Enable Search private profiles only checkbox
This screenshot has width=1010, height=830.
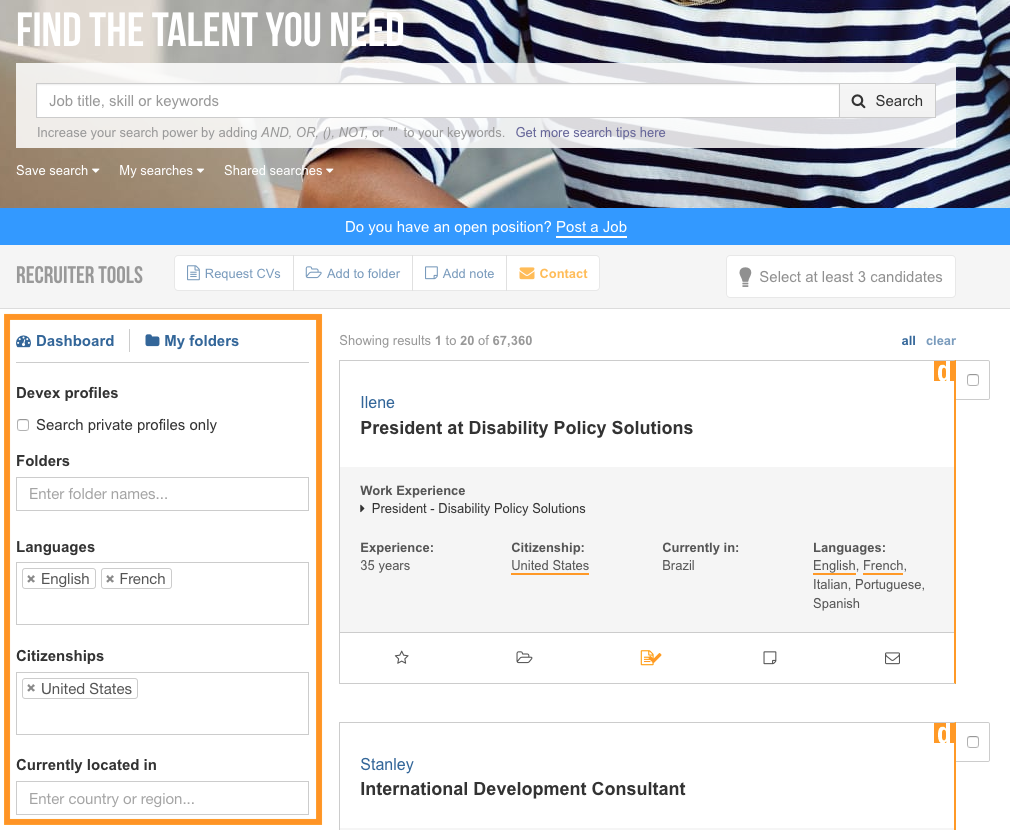[x=23, y=425]
